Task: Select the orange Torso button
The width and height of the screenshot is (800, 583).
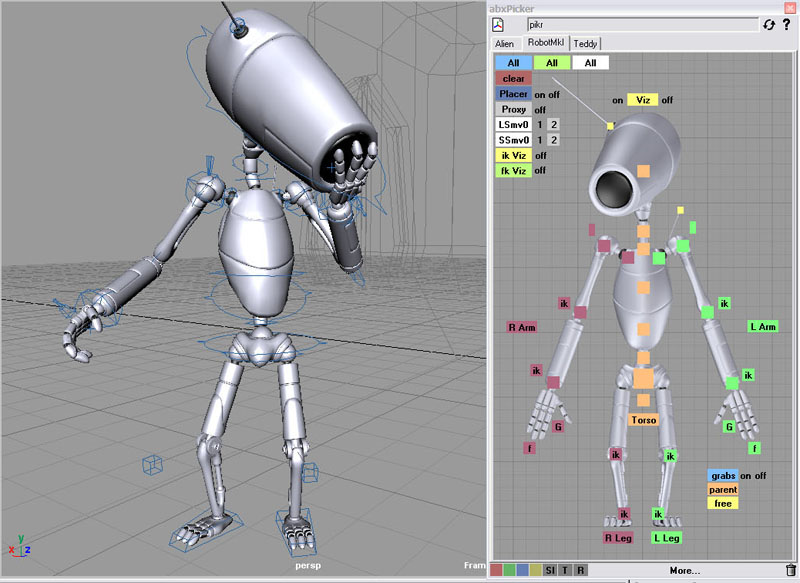Action: [x=643, y=420]
